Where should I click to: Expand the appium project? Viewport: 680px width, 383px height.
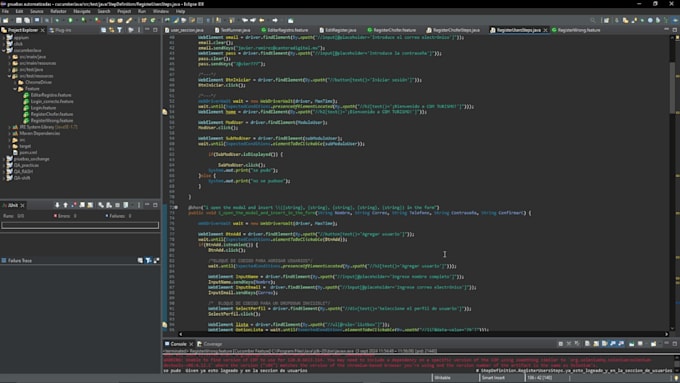coord(4,38)
